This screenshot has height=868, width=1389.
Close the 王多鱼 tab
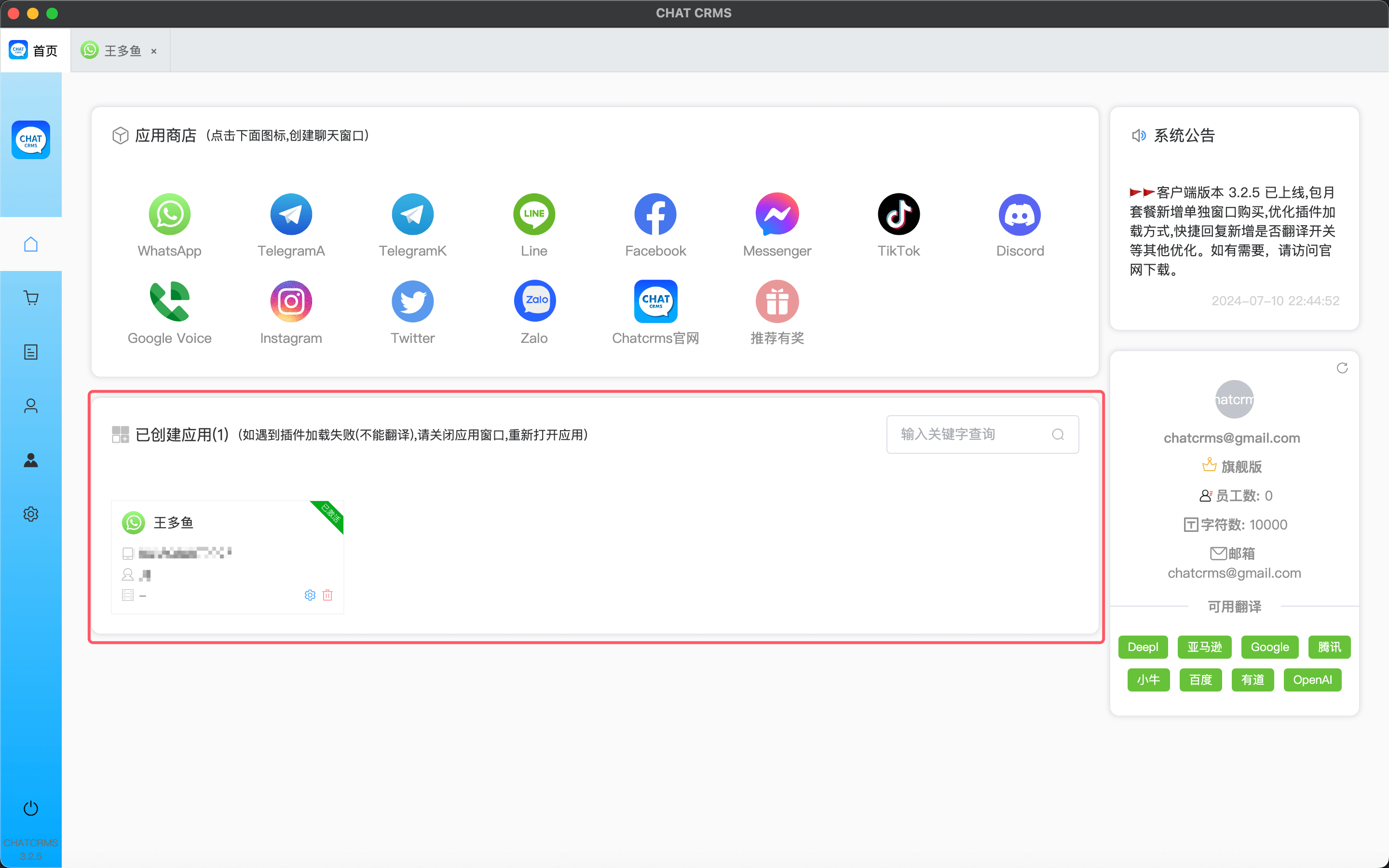pos(154,51)
